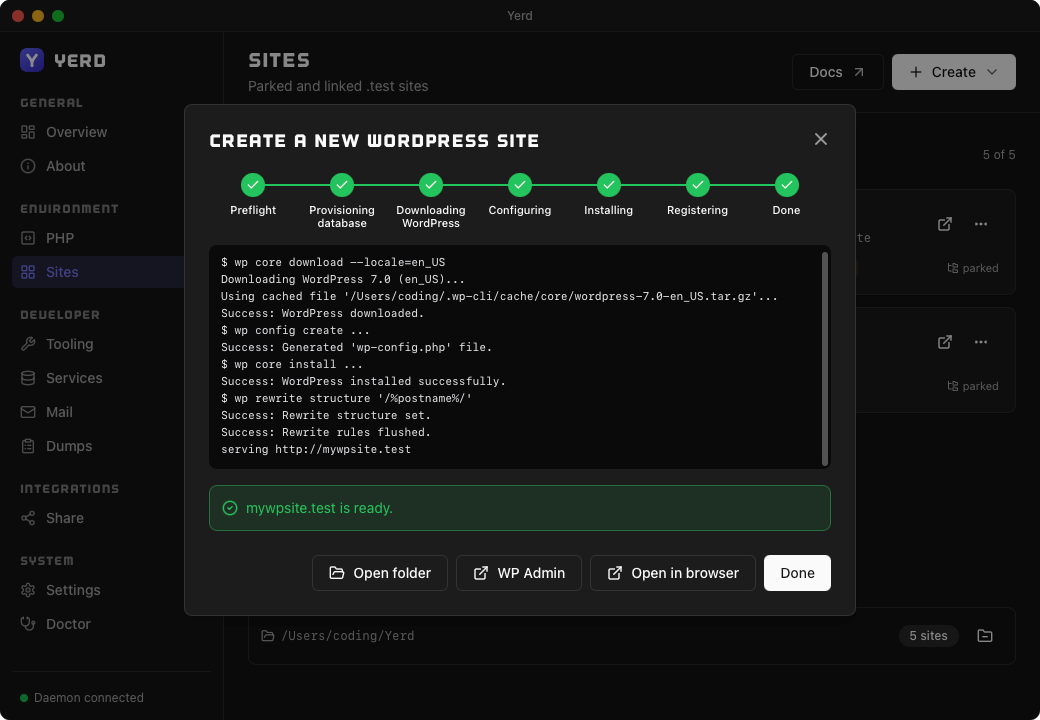The width and height of the screenshot is (1040, 720).
Task: Click the Yerd logo icon in sidebar
Action: tap(32, 60)
